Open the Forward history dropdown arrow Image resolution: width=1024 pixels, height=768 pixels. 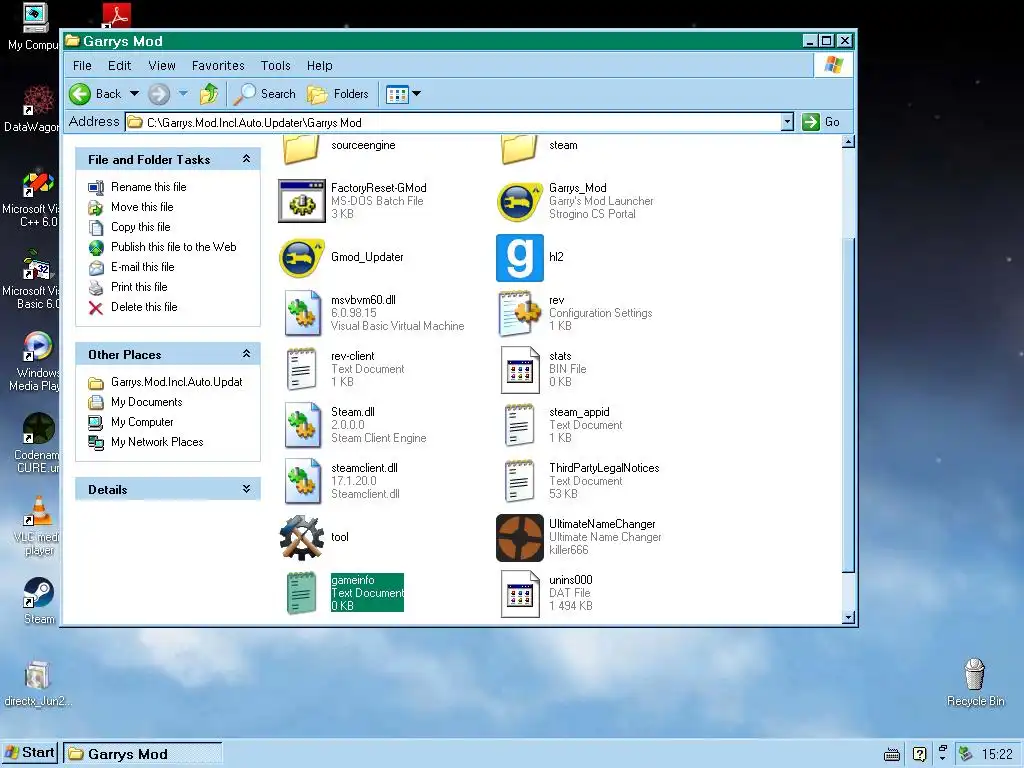(184, 93)
